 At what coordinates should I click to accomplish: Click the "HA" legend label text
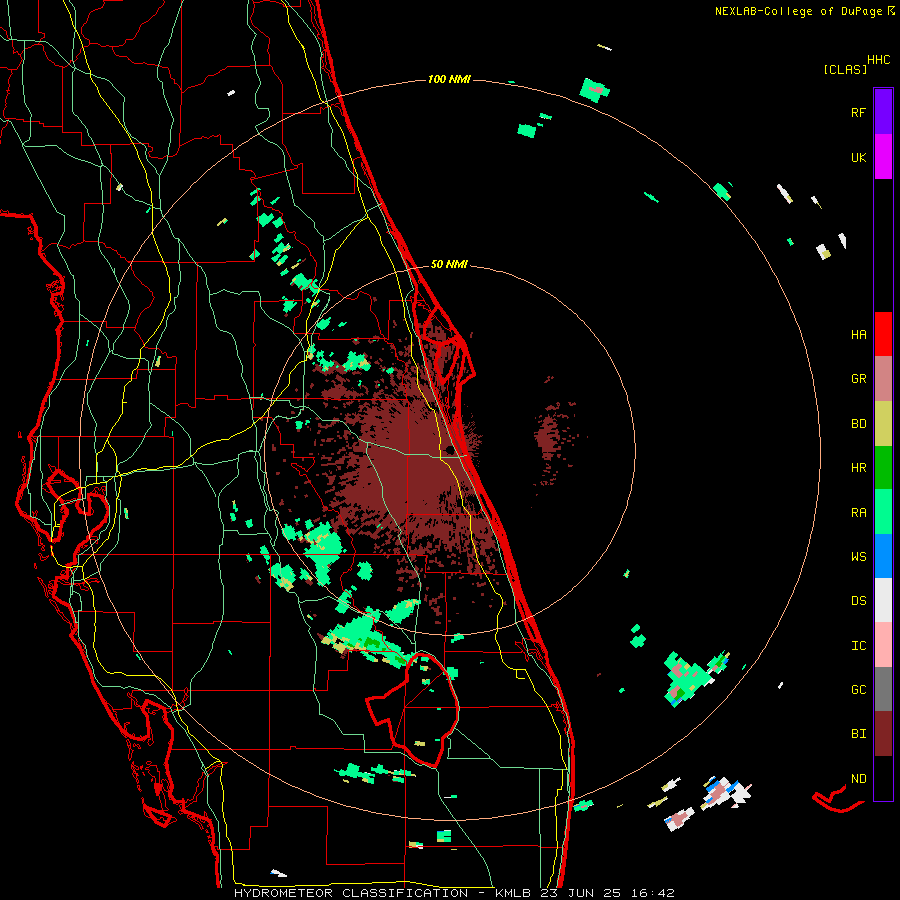click(858, 335)
